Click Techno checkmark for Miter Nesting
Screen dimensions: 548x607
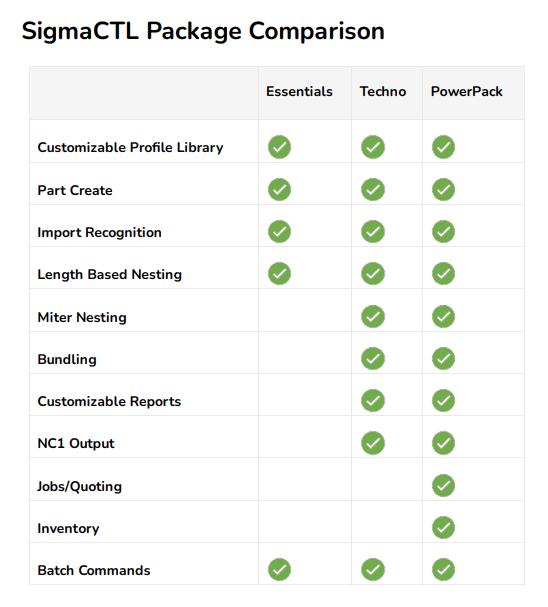(x=373, y=317)
